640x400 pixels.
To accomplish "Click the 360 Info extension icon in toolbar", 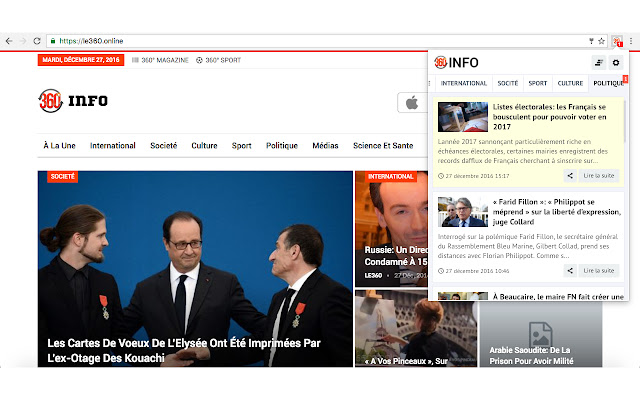I will [617, 41].
